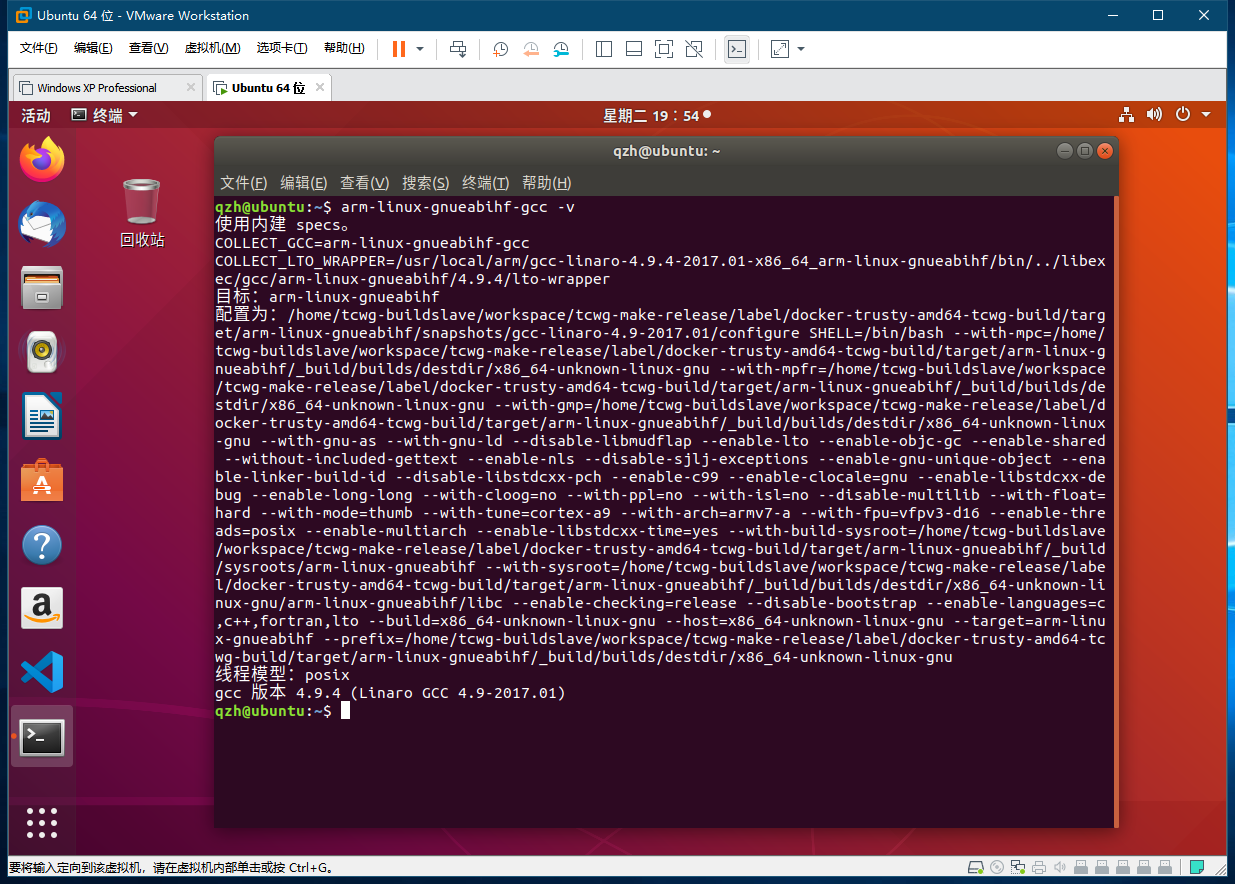Open terminal 编辑(E) menu
Image resolution: width=1235 pixels, height=884 pixels.
click(x=304, y=183)
